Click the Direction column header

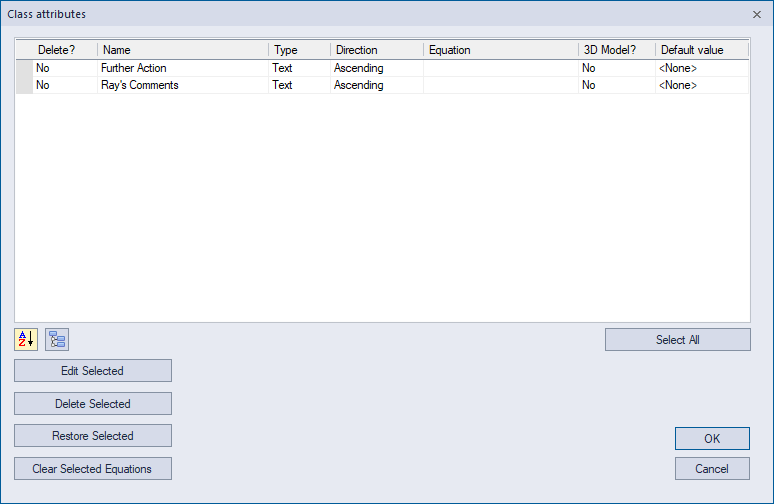point(377,50)
